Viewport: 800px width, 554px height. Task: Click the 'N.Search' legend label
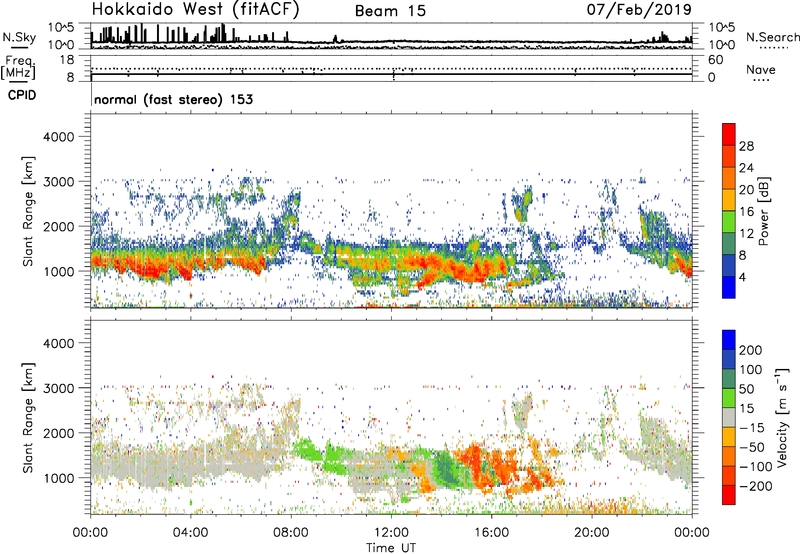click(772, 37)
